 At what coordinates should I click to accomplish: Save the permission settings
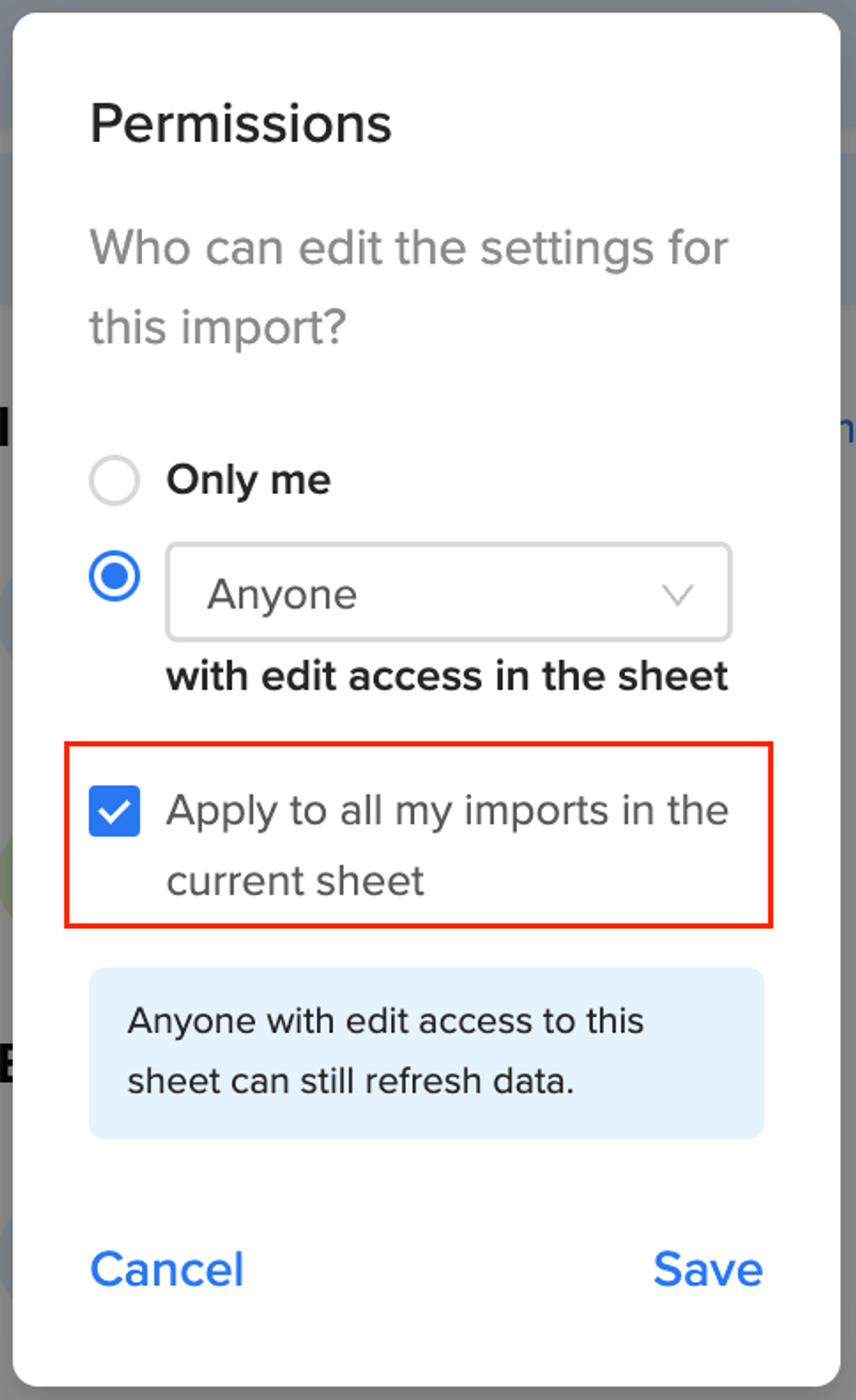click(708, 1269)
